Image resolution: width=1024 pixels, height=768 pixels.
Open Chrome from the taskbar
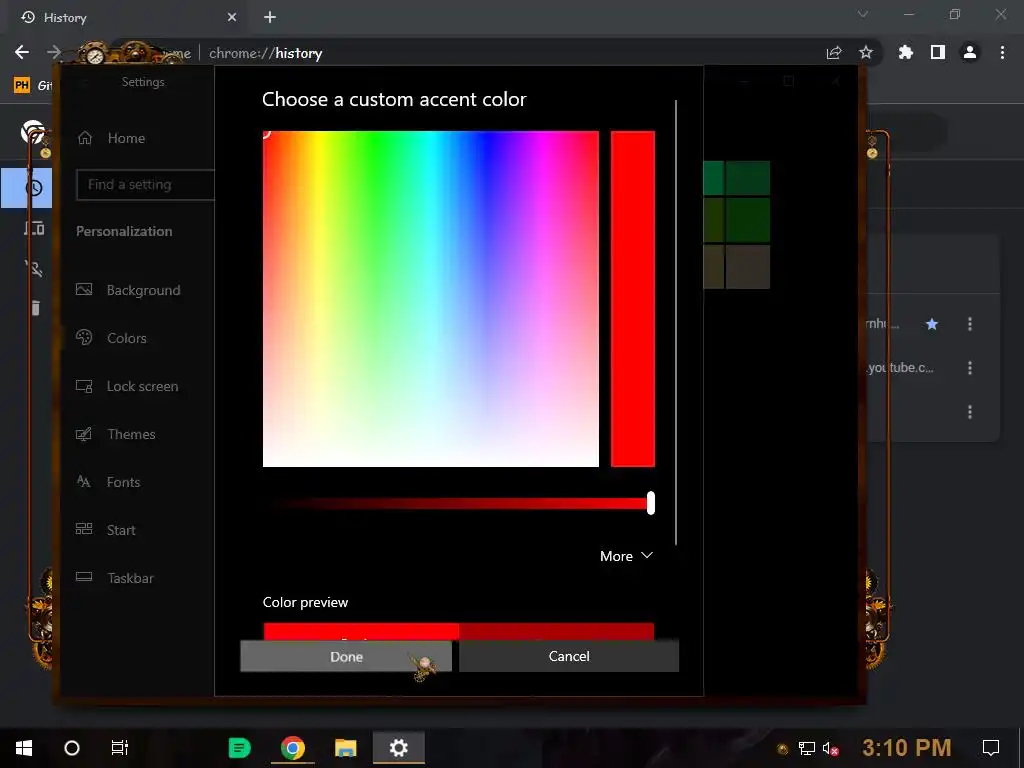tap(293, 748)
